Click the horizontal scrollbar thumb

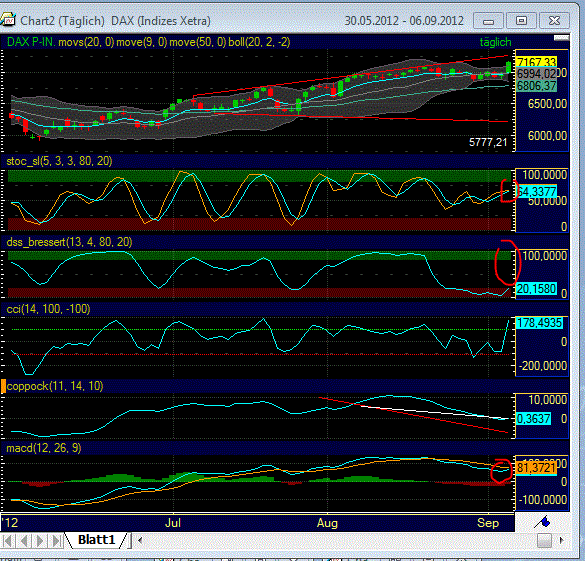[x=544, y=540]
